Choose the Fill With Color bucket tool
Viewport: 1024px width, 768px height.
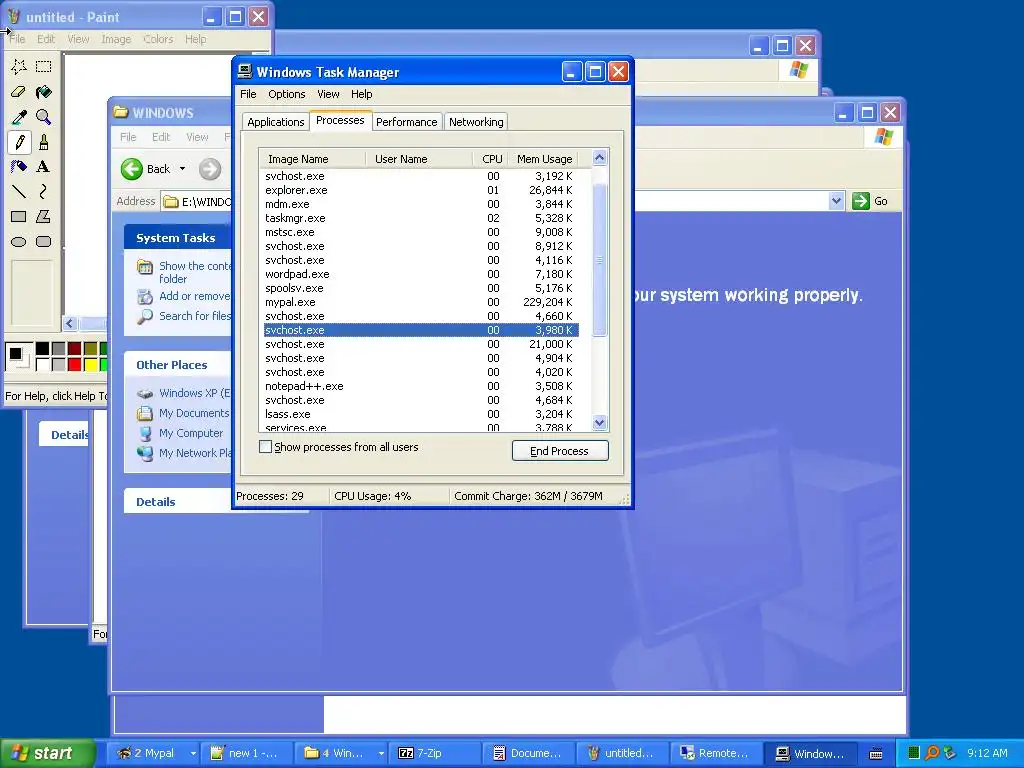[x=44, y=92]
